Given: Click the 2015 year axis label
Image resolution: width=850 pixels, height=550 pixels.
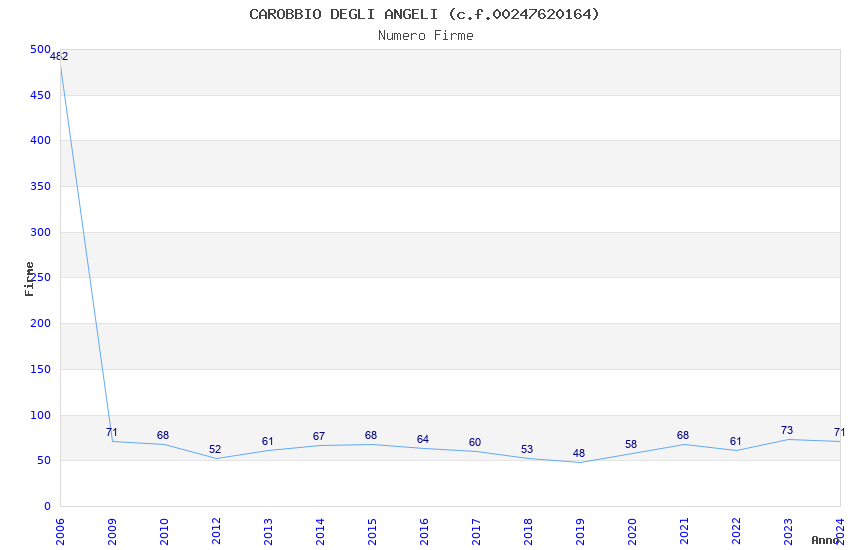Looking at the screenshot, I should (x=372, y=532).
